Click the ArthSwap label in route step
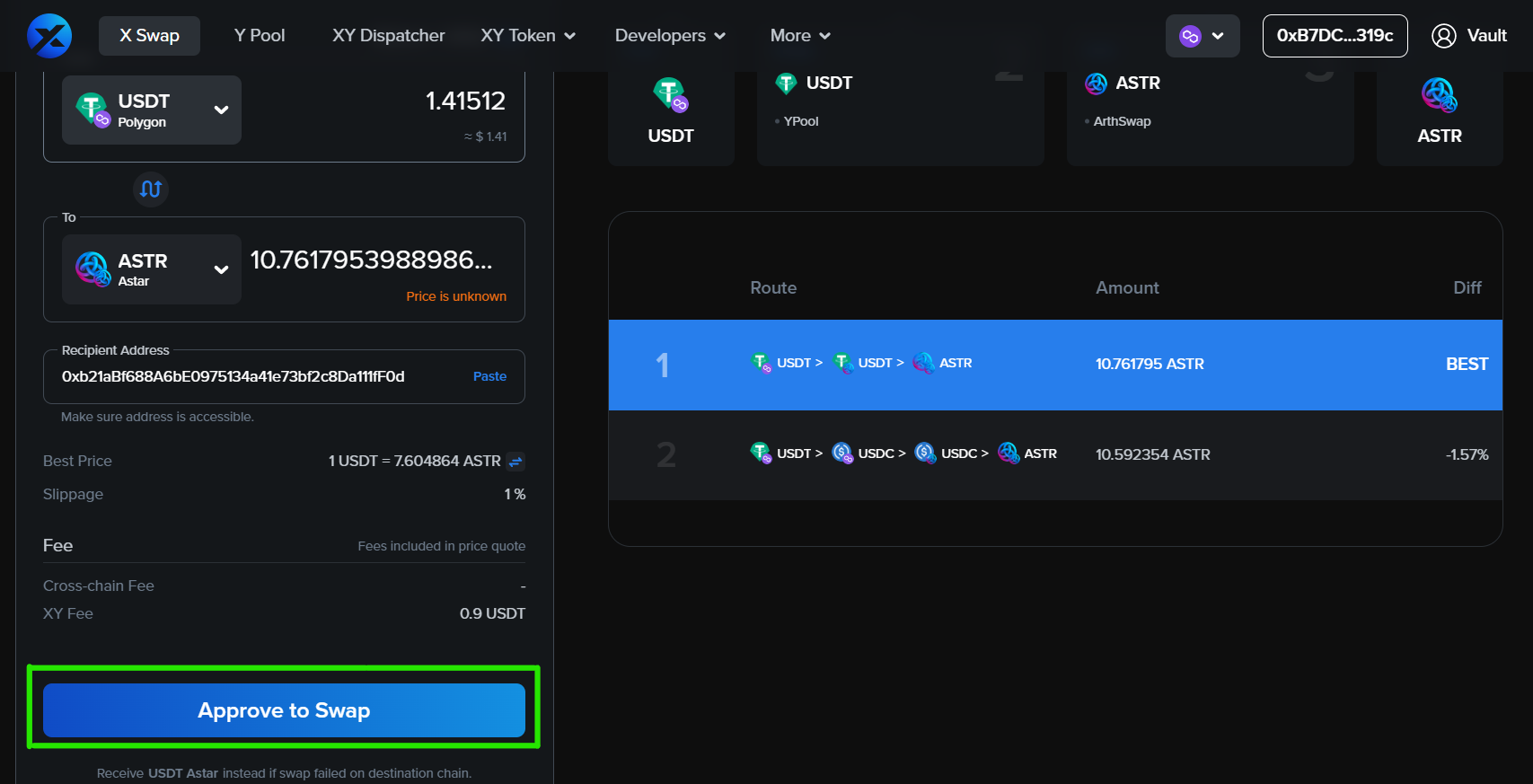 tap(1122, 121)
